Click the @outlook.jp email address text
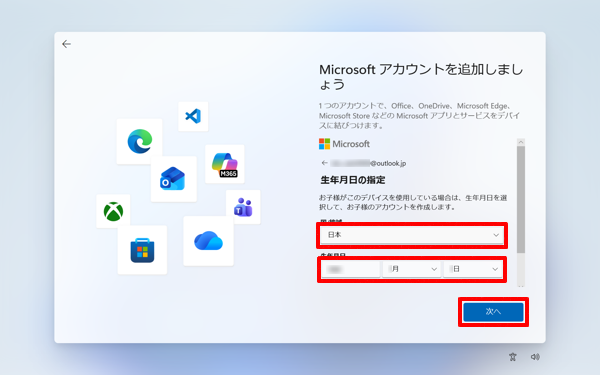The image size is (600, 375). click(368, 163)
